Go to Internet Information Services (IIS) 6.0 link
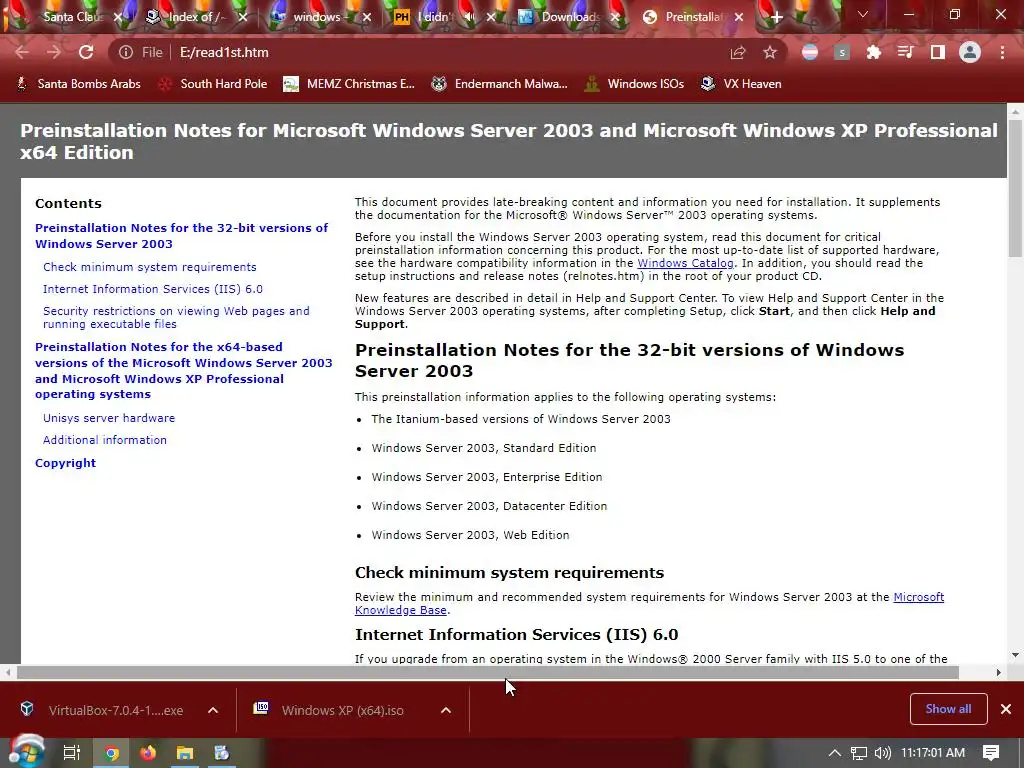The width and height of the screenshot is (1024, 768). 153,289
